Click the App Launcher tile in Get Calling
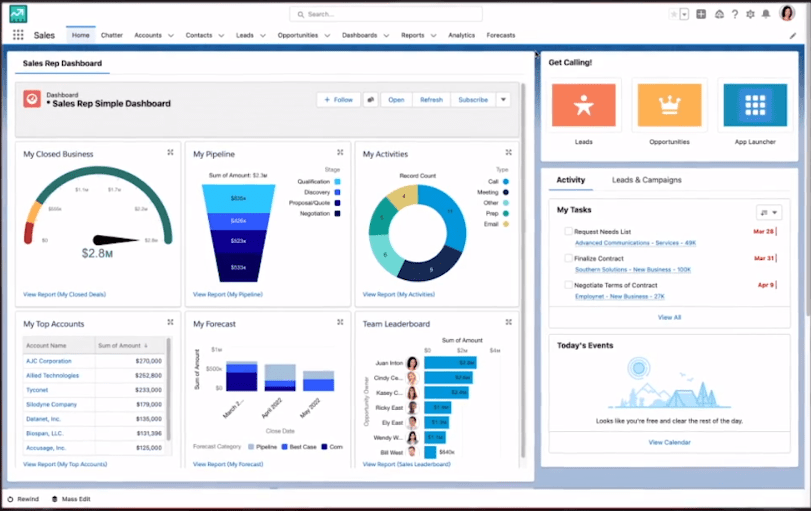This screenshot has height=511, width=811. [x=755, y=105]
